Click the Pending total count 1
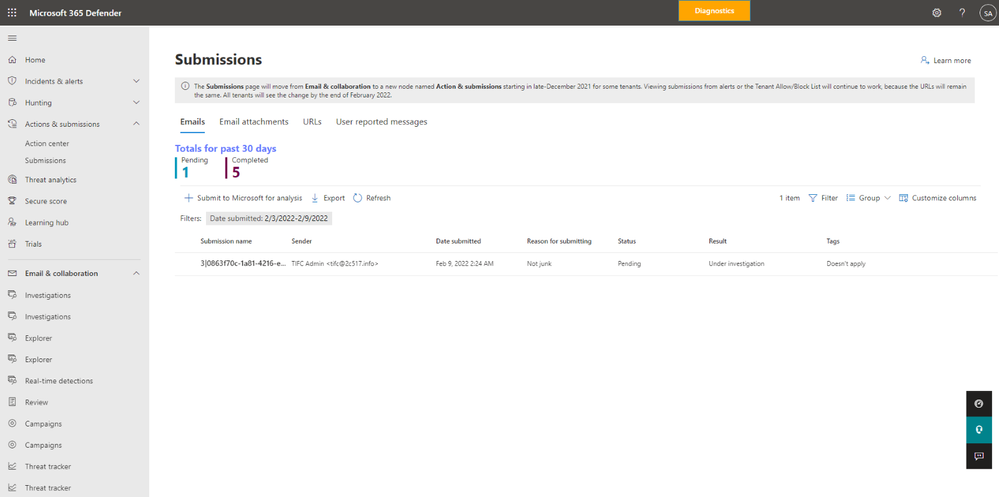Image resolution: width=999 pixels, height=497 pixels. [185, 172]
